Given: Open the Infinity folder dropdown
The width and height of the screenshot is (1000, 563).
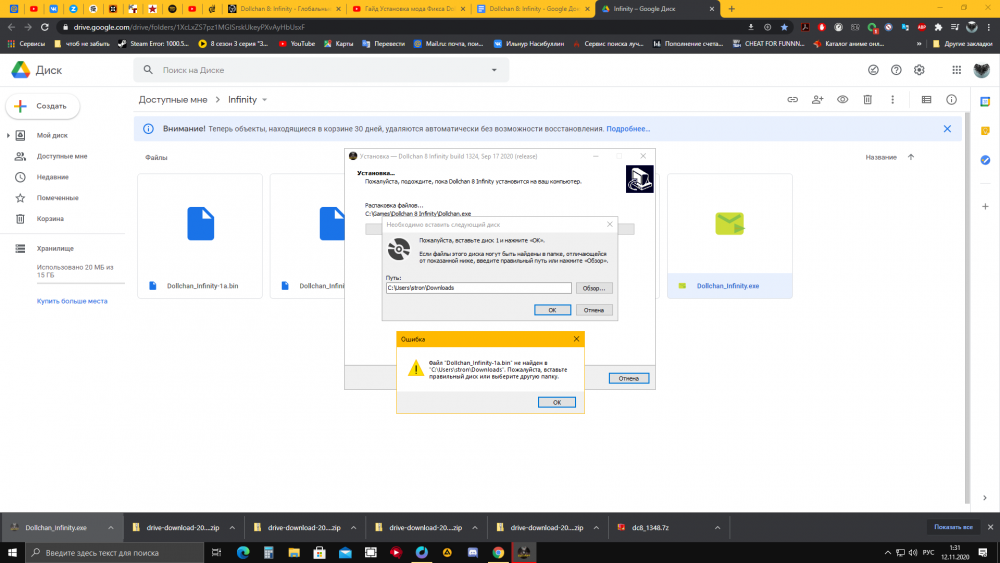Looking at the screenshot, I should click(x=265, y=100).
